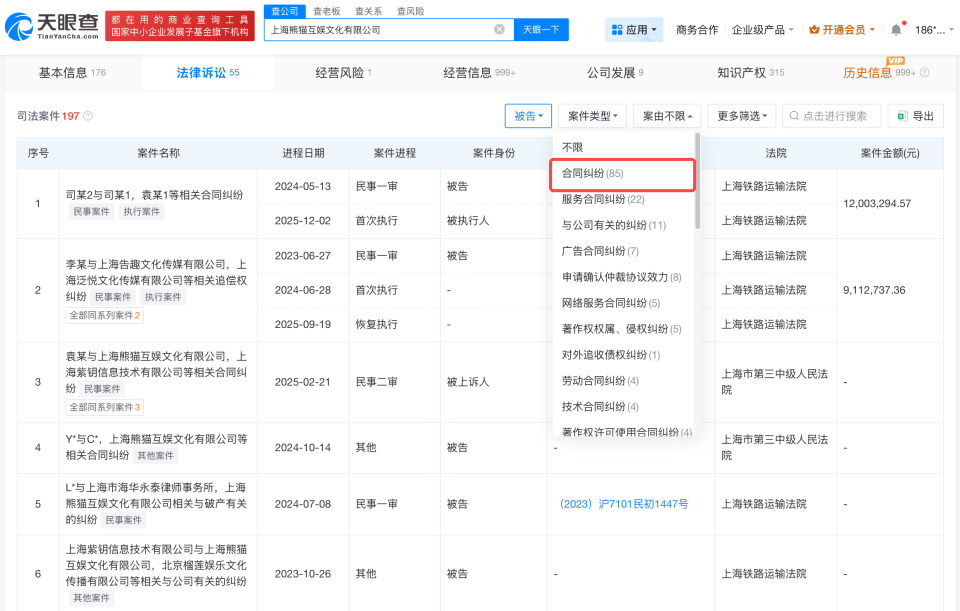Click the Excel icon on 导出
This screenshot has width=960, height=611.
[901, 116]
